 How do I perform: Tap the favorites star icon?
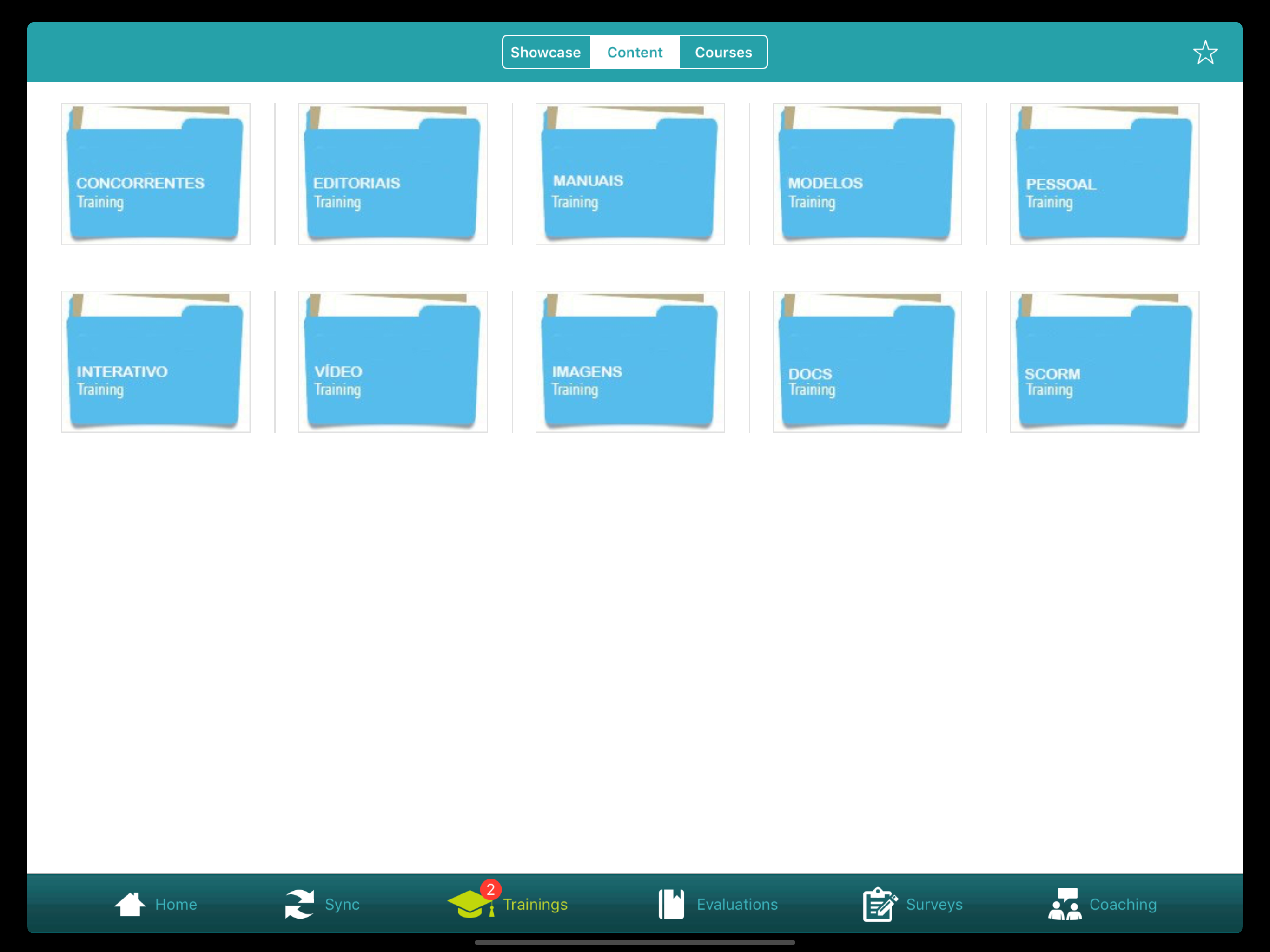(x=1205, y=53)
